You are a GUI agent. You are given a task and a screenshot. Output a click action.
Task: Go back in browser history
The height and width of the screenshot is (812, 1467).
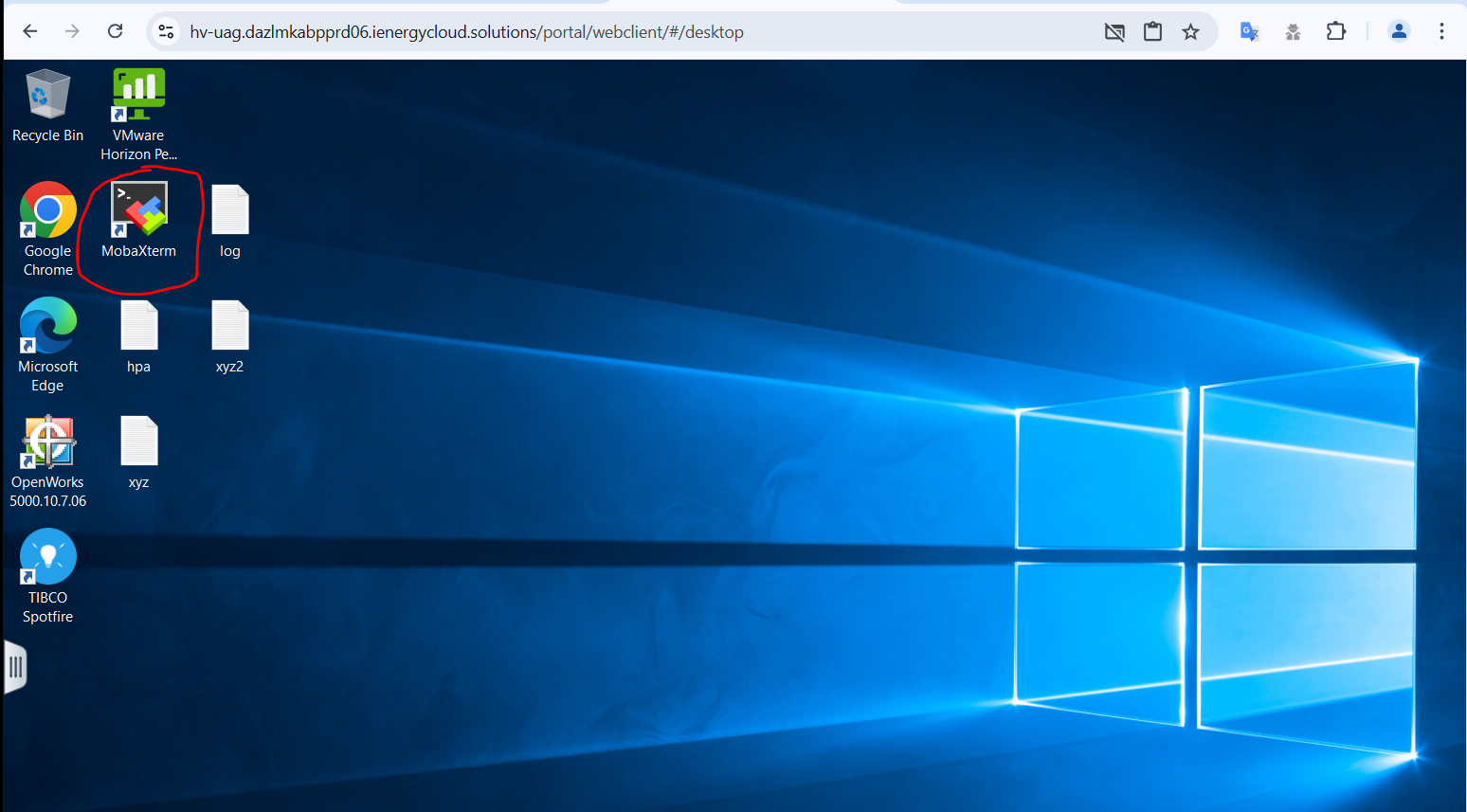click(30, 31)
